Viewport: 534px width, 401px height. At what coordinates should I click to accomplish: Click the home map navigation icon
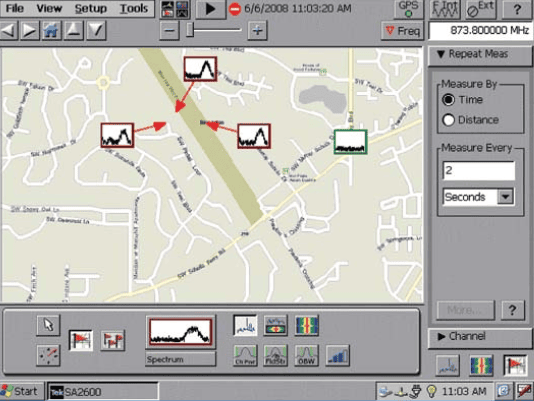pos(51,31)
